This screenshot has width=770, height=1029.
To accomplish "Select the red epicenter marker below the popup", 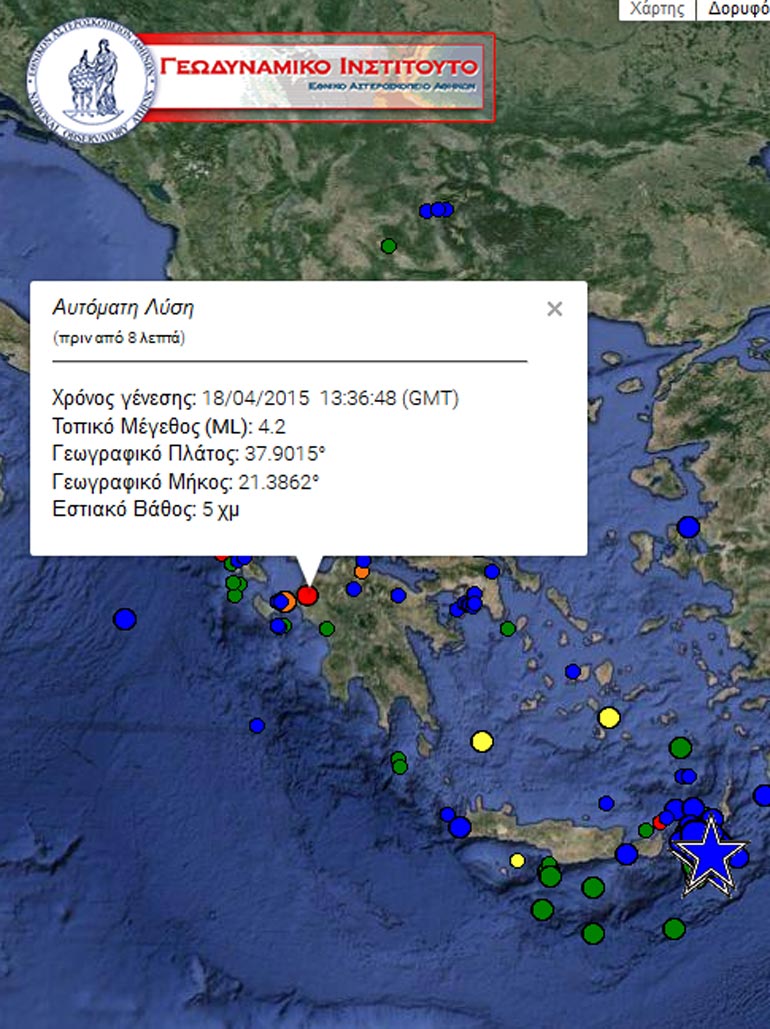I will 307,595.
